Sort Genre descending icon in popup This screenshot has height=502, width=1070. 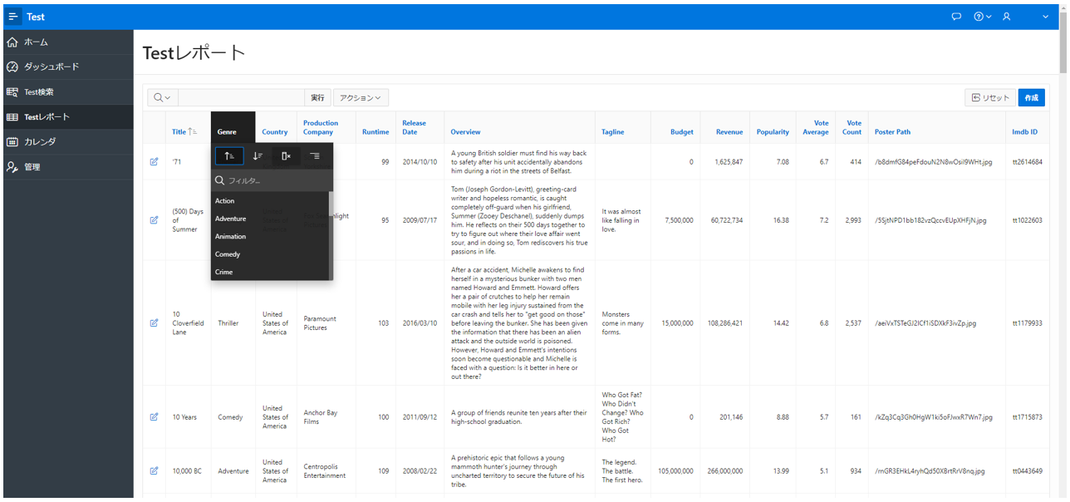pos(258,156)
